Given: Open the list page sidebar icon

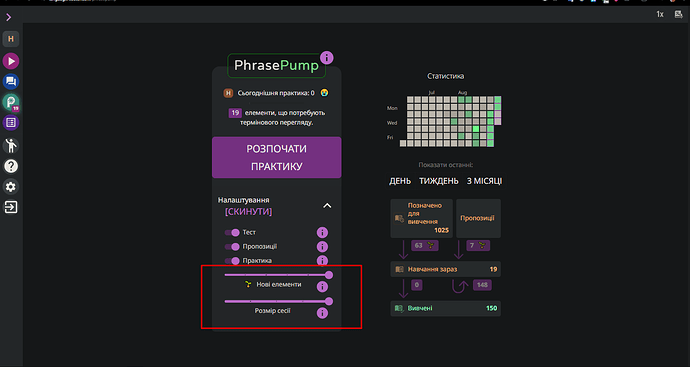Looking at the screenshot, I should point(11,122).
